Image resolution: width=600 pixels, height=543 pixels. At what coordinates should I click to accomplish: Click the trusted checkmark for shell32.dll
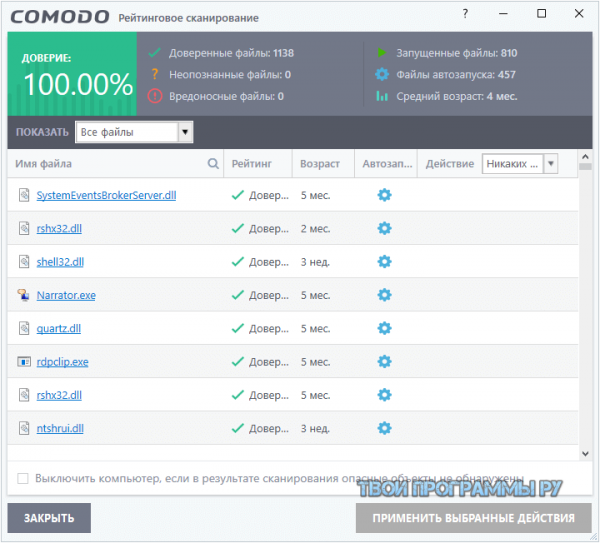click(238, 261)
